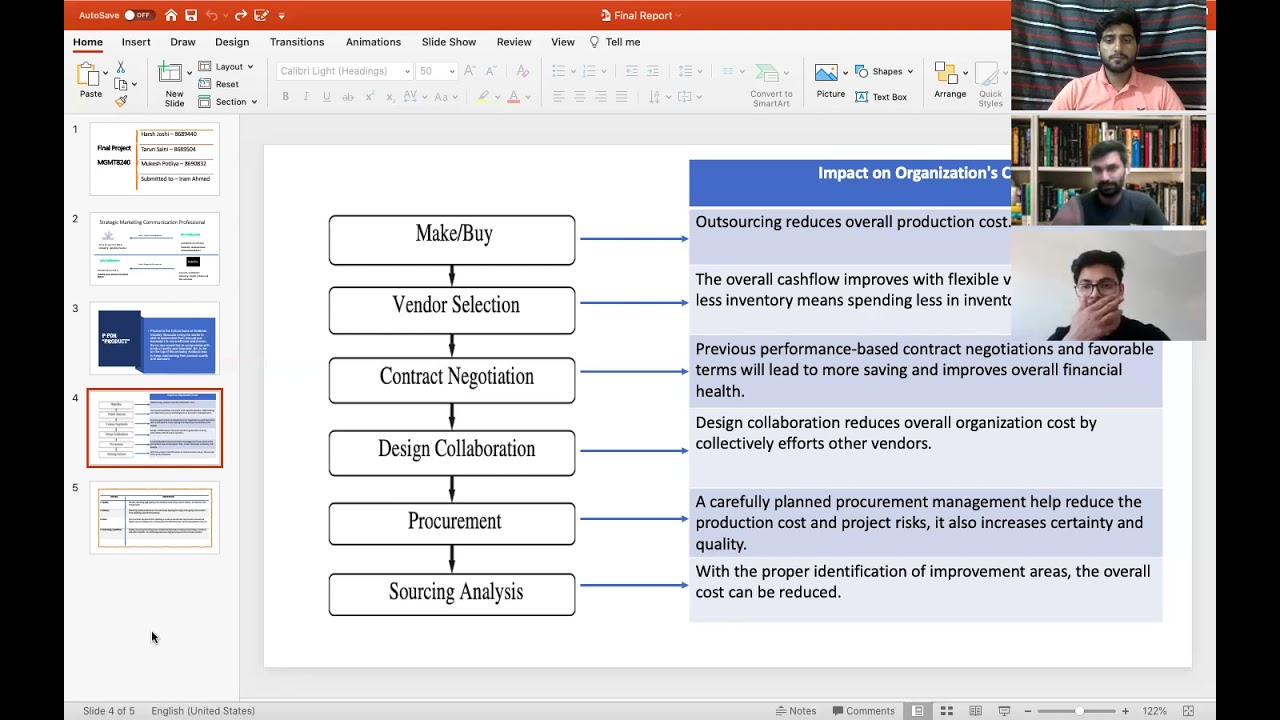Apply numbered list formatting
This screenshot has height=720, width=1280.
(590, 71)
